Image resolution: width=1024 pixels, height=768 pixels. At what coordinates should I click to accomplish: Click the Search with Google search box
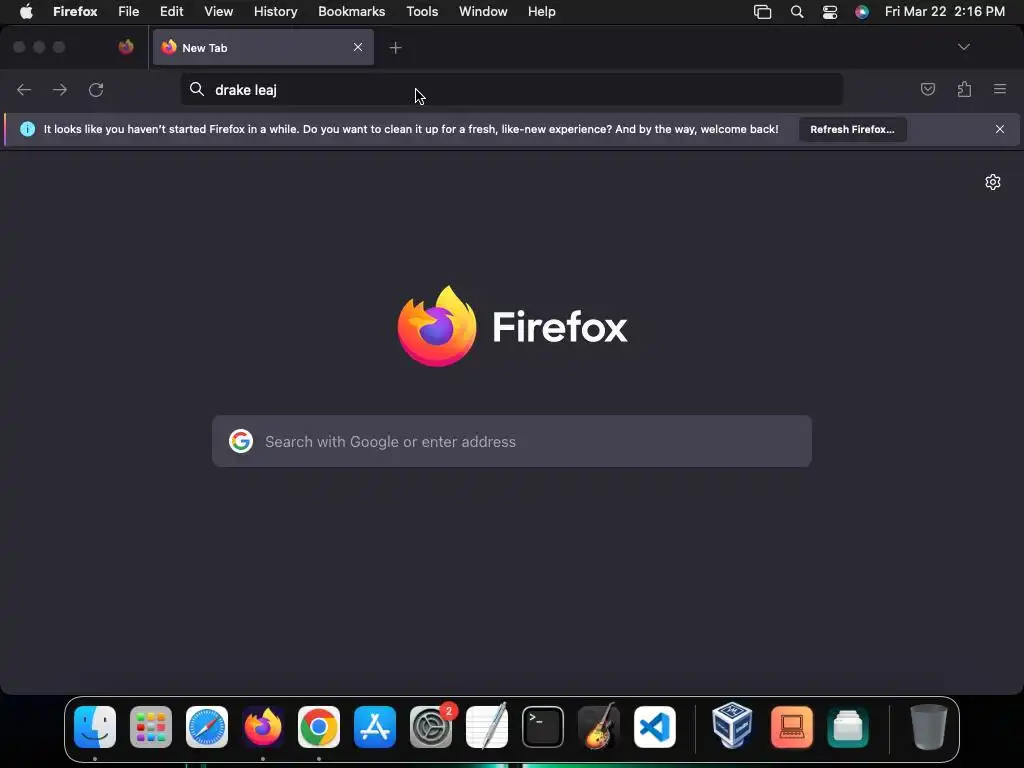coord(512,441)
